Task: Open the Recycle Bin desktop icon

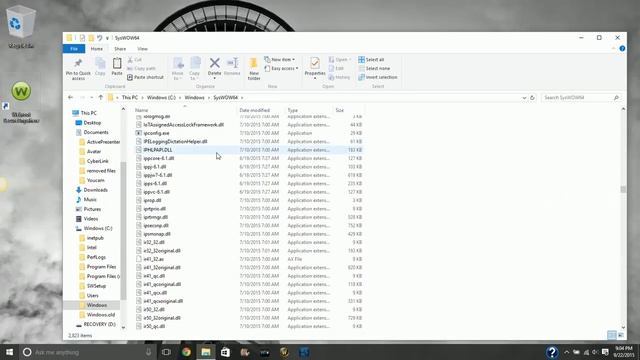Action: tap(20, 28)
